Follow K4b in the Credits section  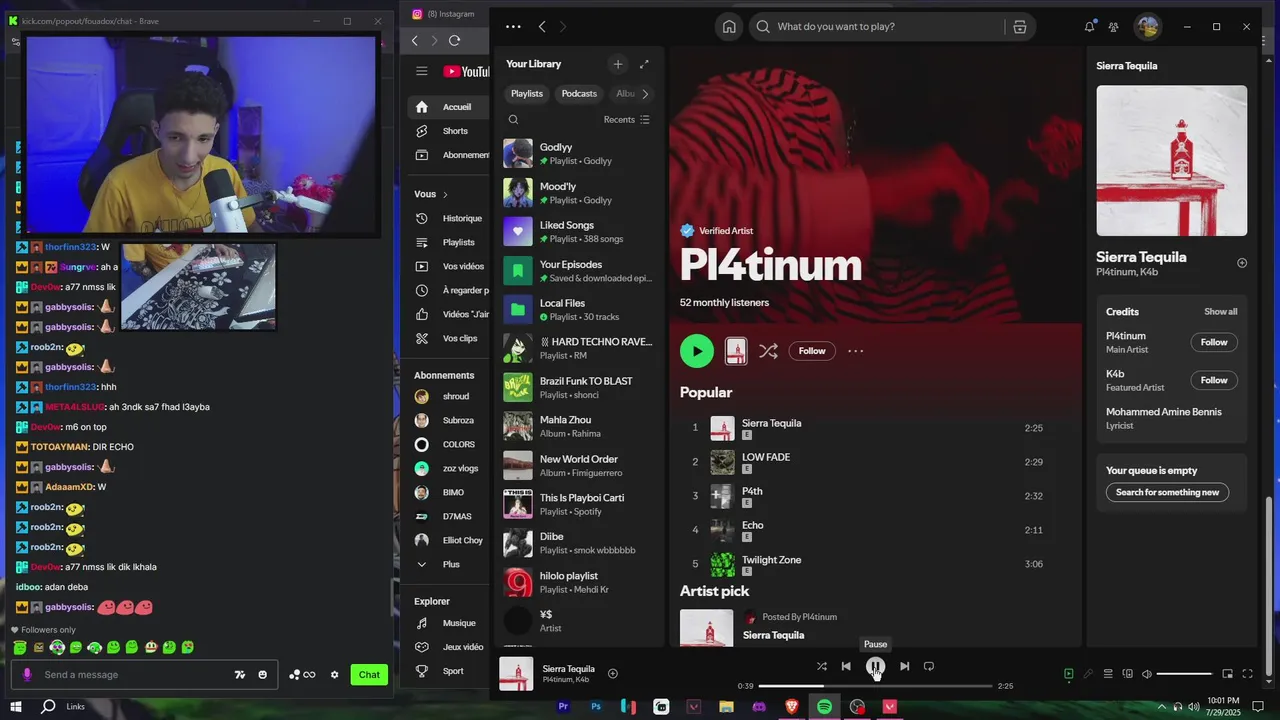(x=1214, y=380)
